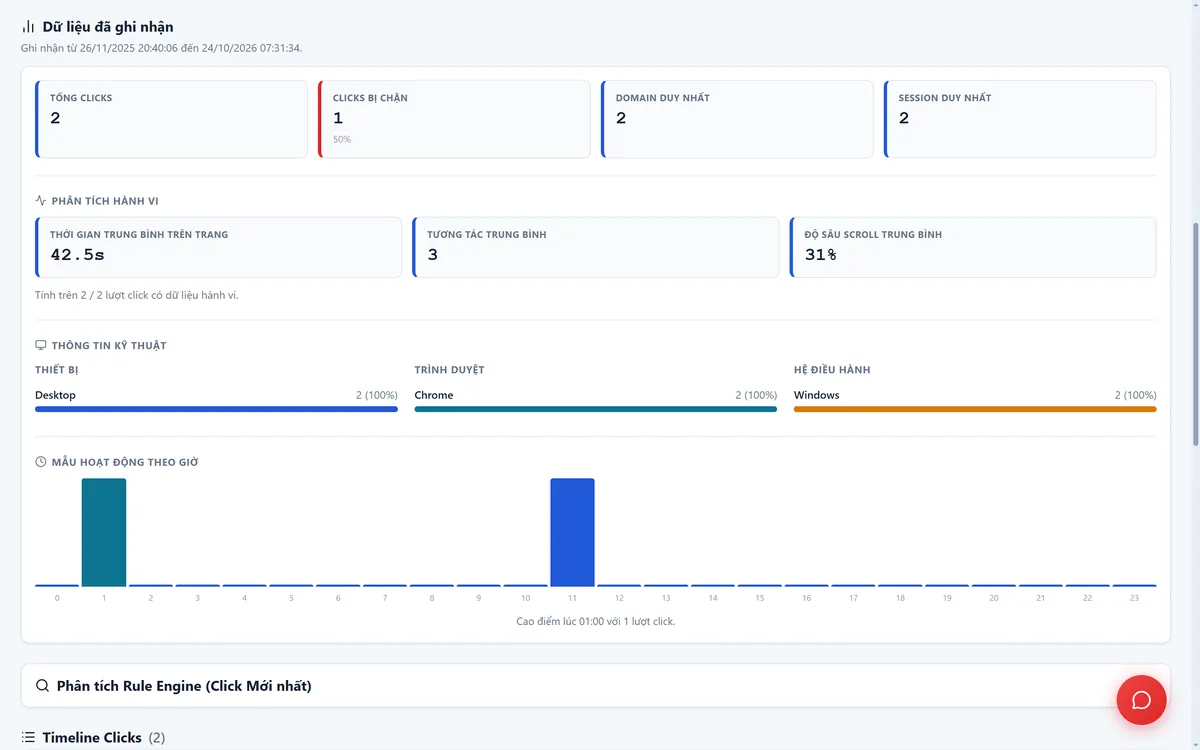The width and height of the screenshot is (1200, 750).
Task: Select the Clicks bị chặn card
Action: point(454,119)
